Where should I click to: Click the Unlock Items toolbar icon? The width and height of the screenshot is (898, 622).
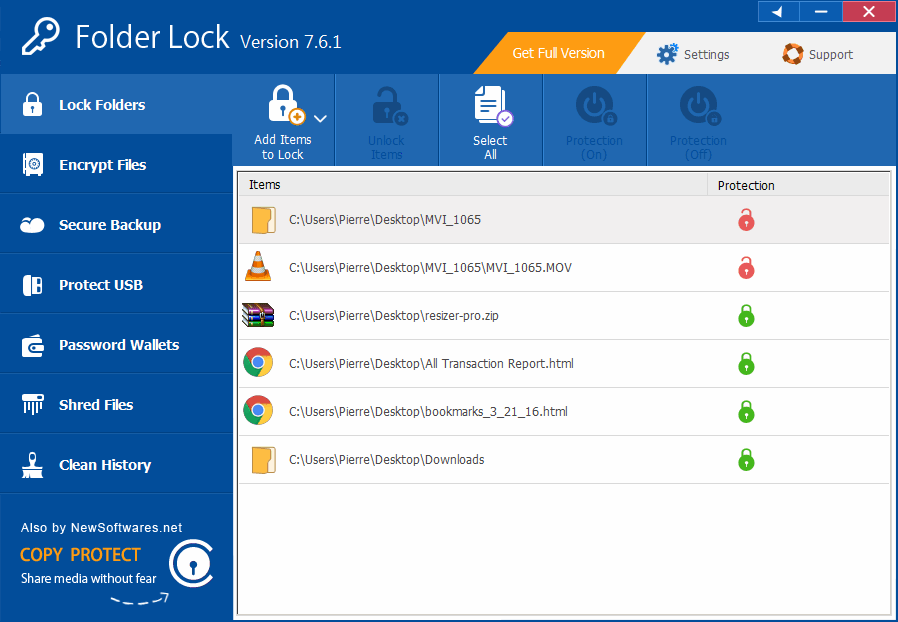point(389,105)
